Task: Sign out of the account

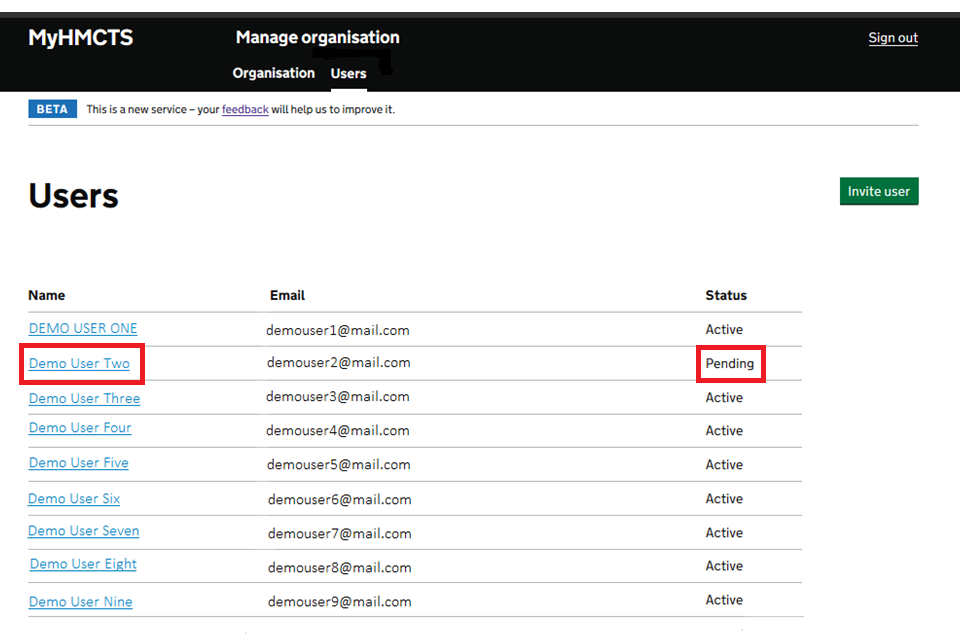Action: coord(892,38)
